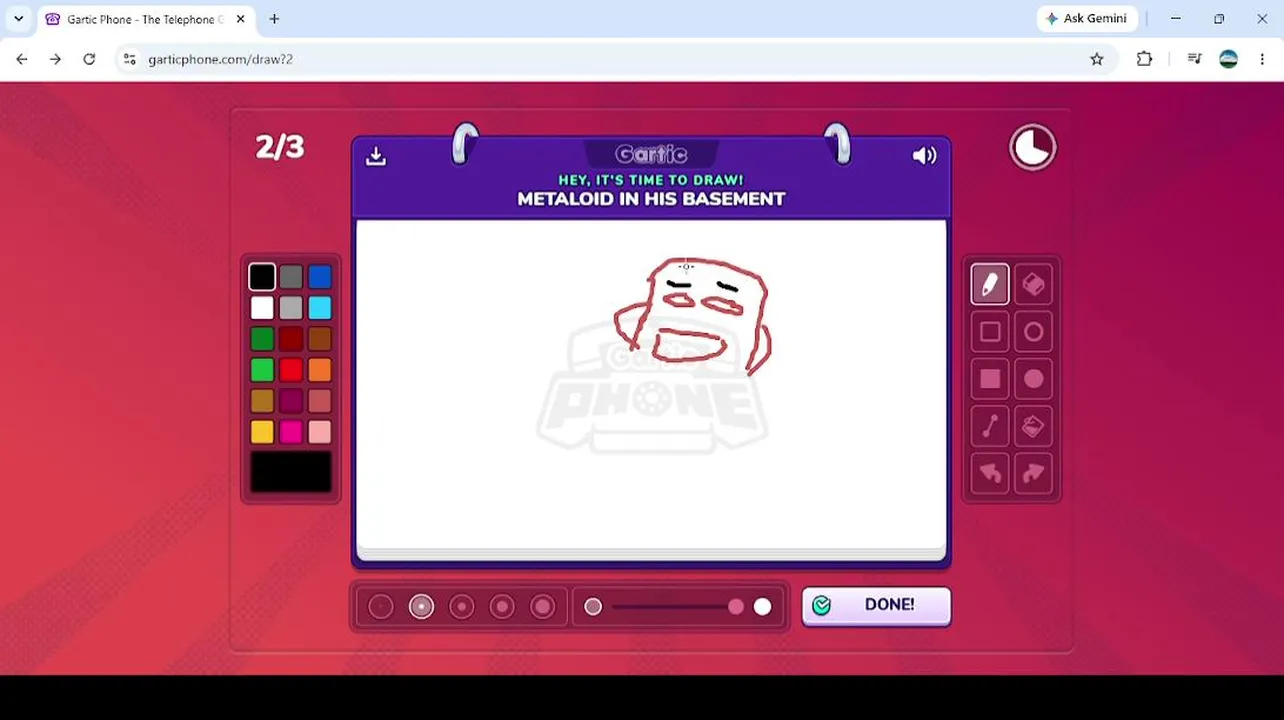Pick the yellow color swatch
Screen dimensions: 1284x720
tap(262, 432)
